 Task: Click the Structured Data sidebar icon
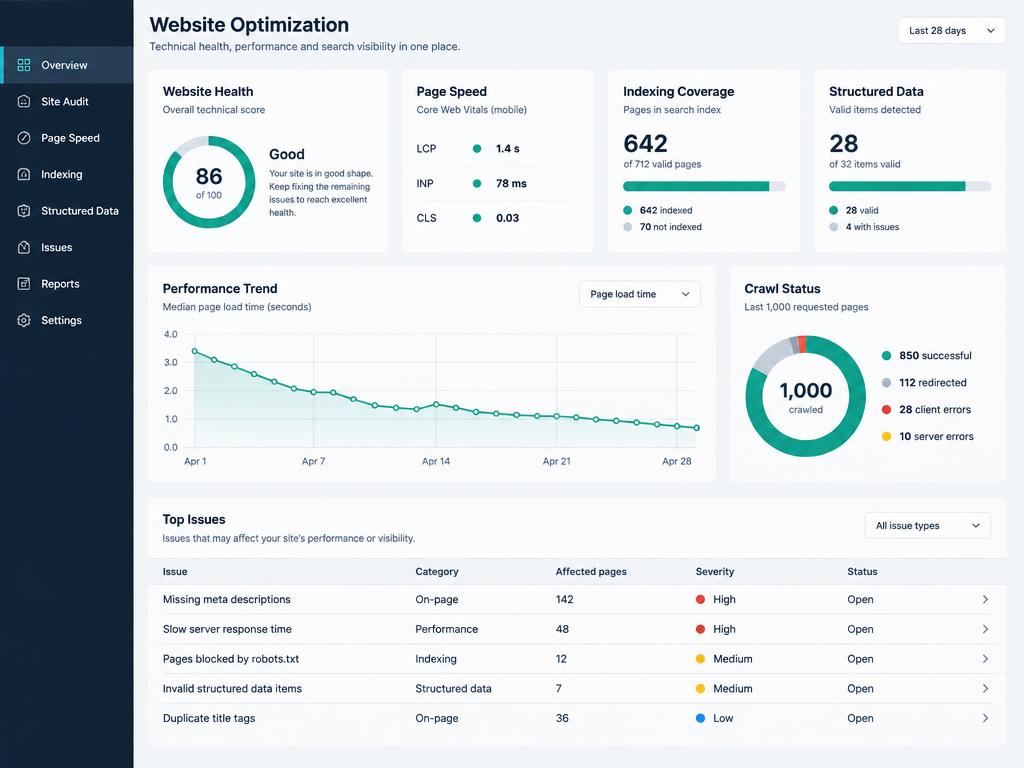pos(24,211)
